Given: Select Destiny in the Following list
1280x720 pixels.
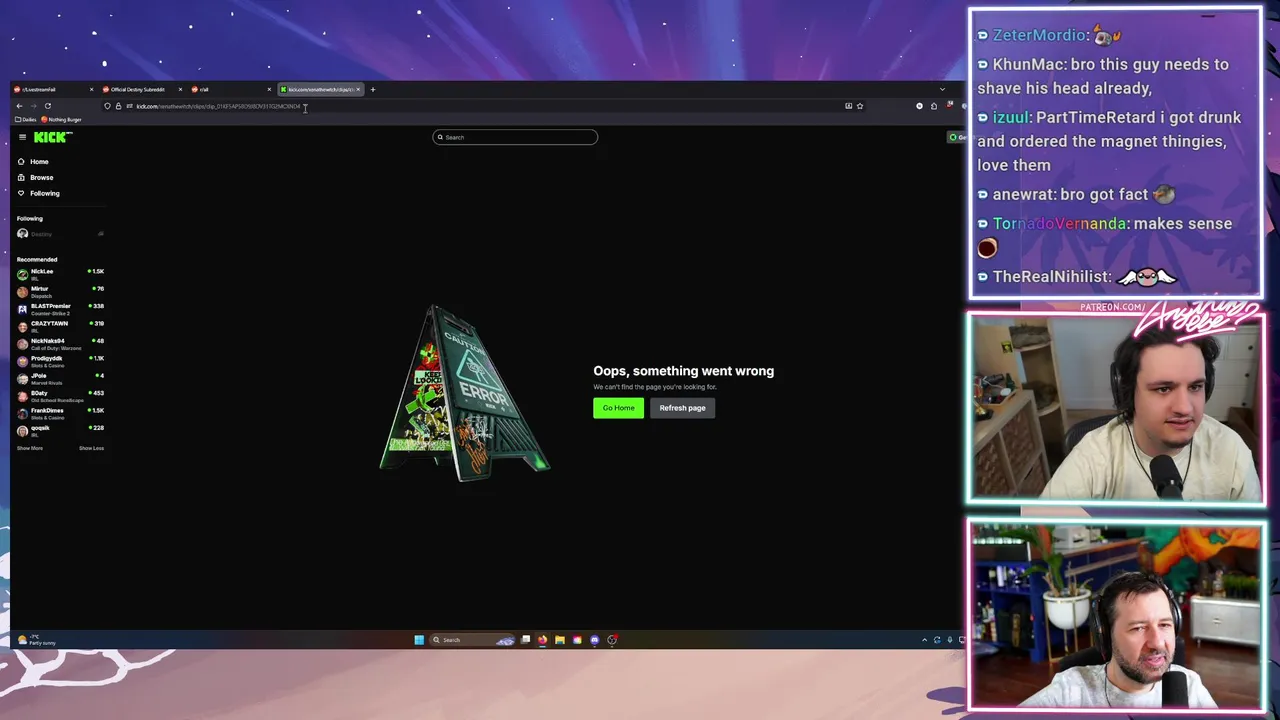Looking at the screenshot, I should [60, 234].
